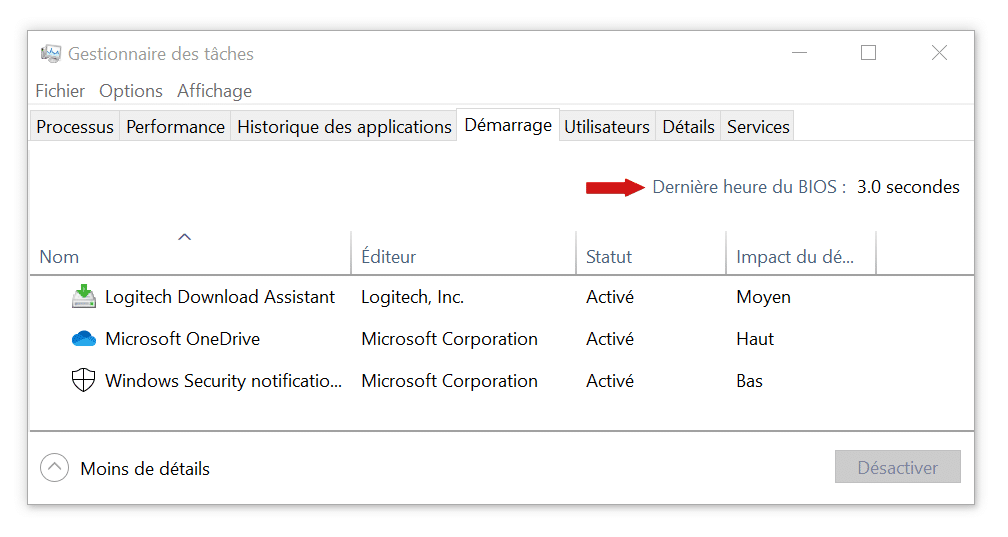This screenshot has width=1008, height=537.
Task: Select the Microsoft OneDrive row name
Action: tap(183, 338)
